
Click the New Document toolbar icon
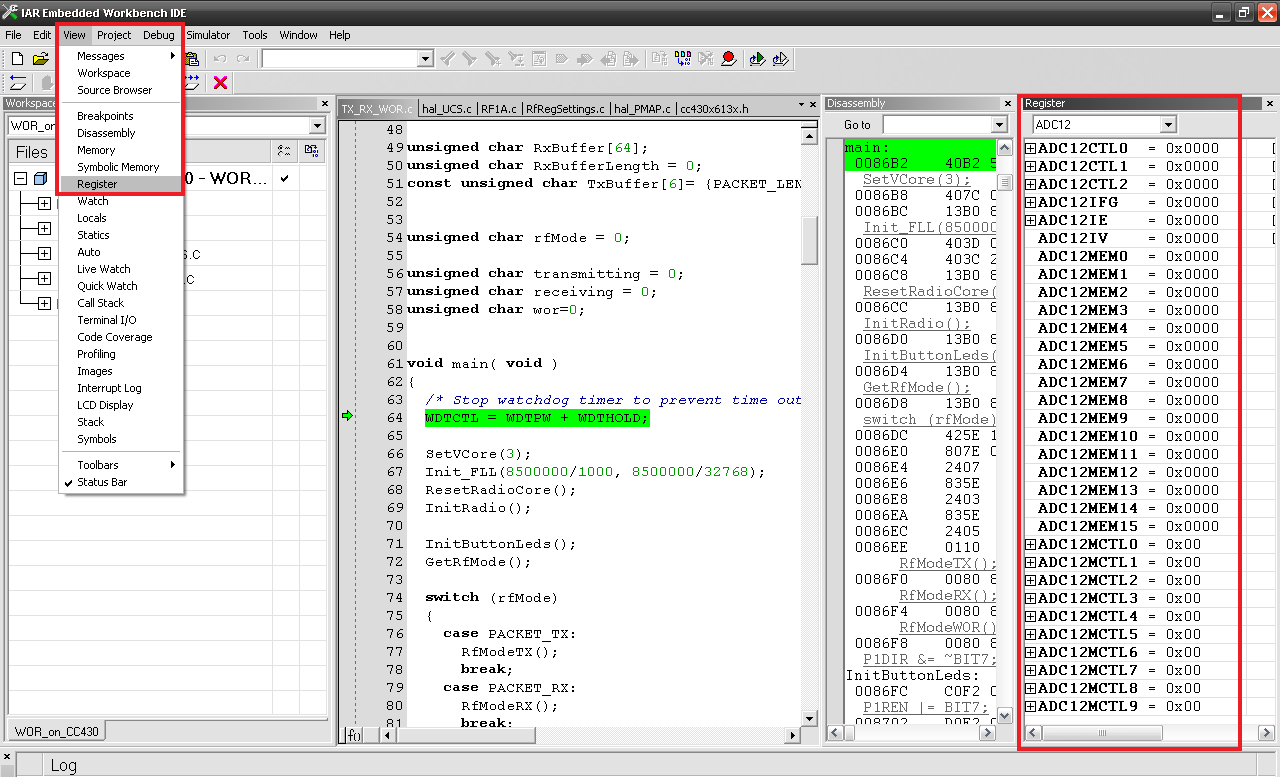17,59
